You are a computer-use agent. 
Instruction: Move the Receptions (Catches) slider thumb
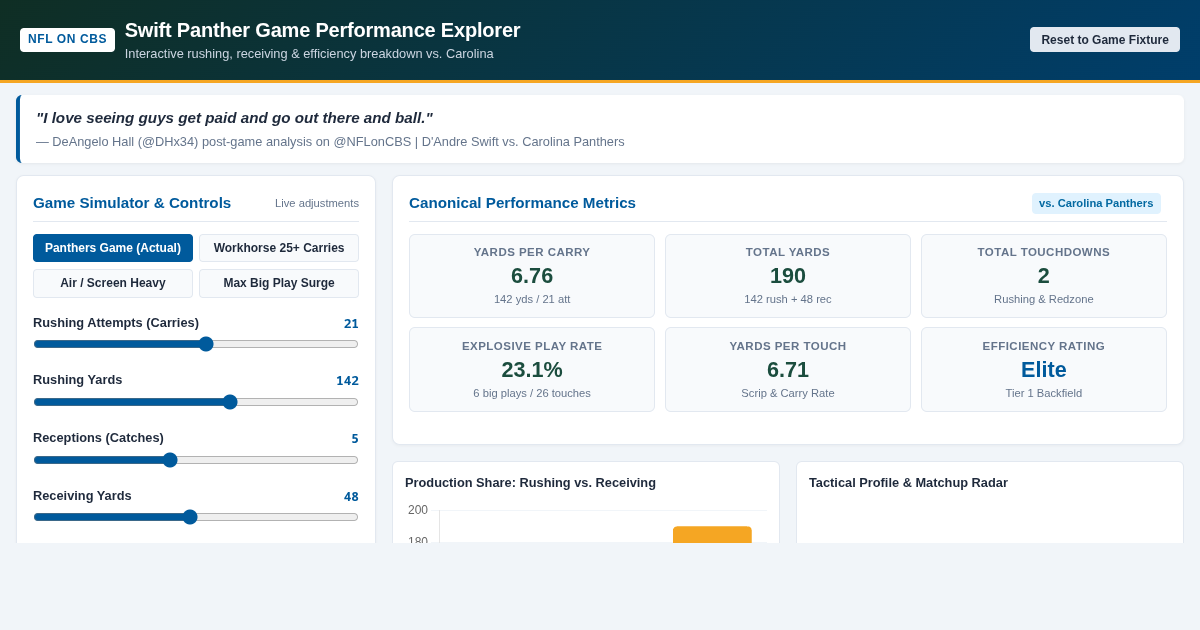point(170,460)
